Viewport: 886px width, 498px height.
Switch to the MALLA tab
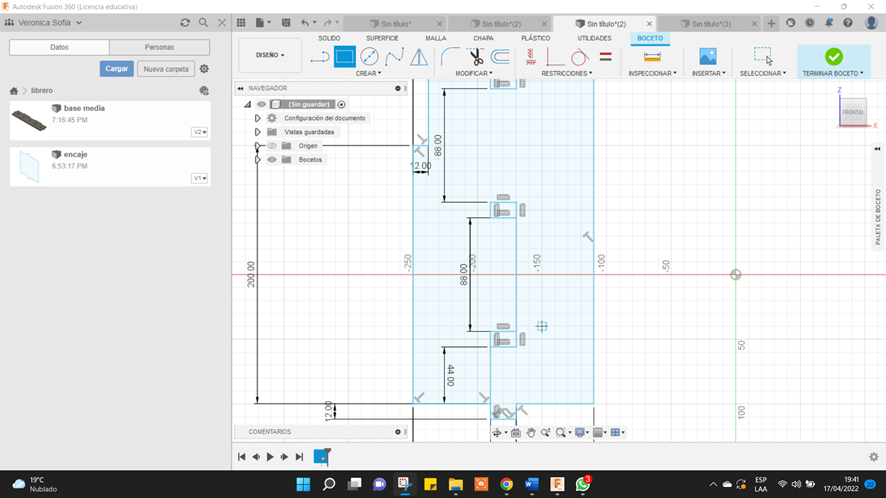(436, 38)
